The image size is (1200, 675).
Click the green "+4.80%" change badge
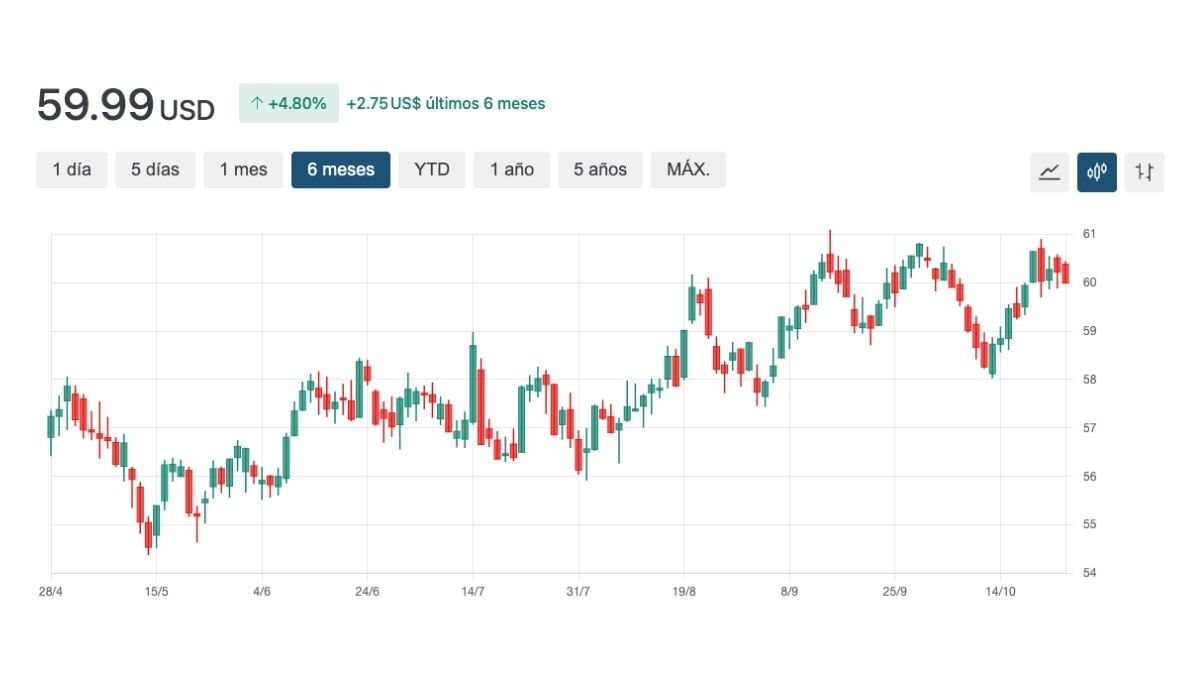(288, 103)
